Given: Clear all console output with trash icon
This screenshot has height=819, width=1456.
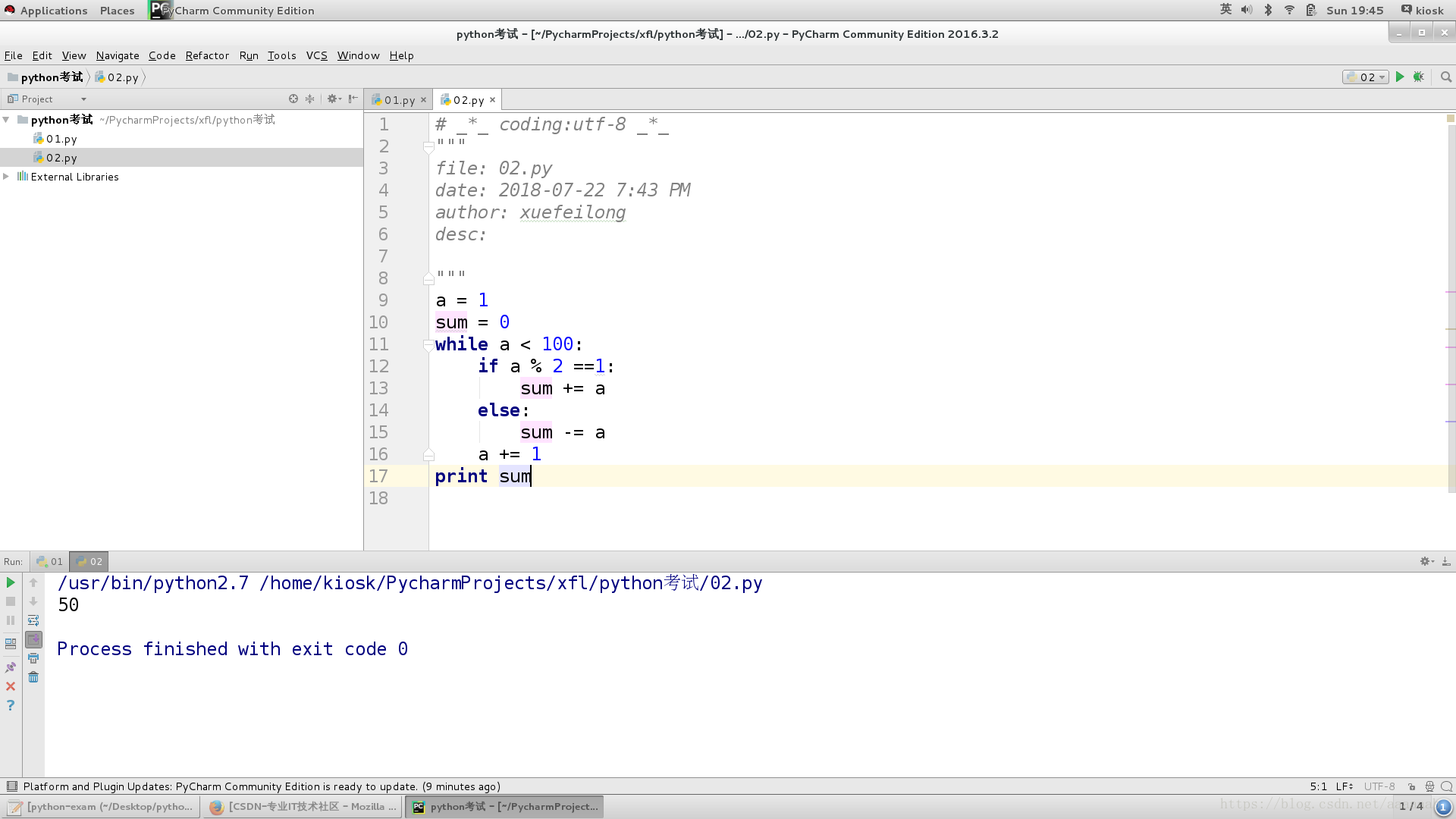Looking at the screenshot, I should pyautogui.click(x=33, y=677).
